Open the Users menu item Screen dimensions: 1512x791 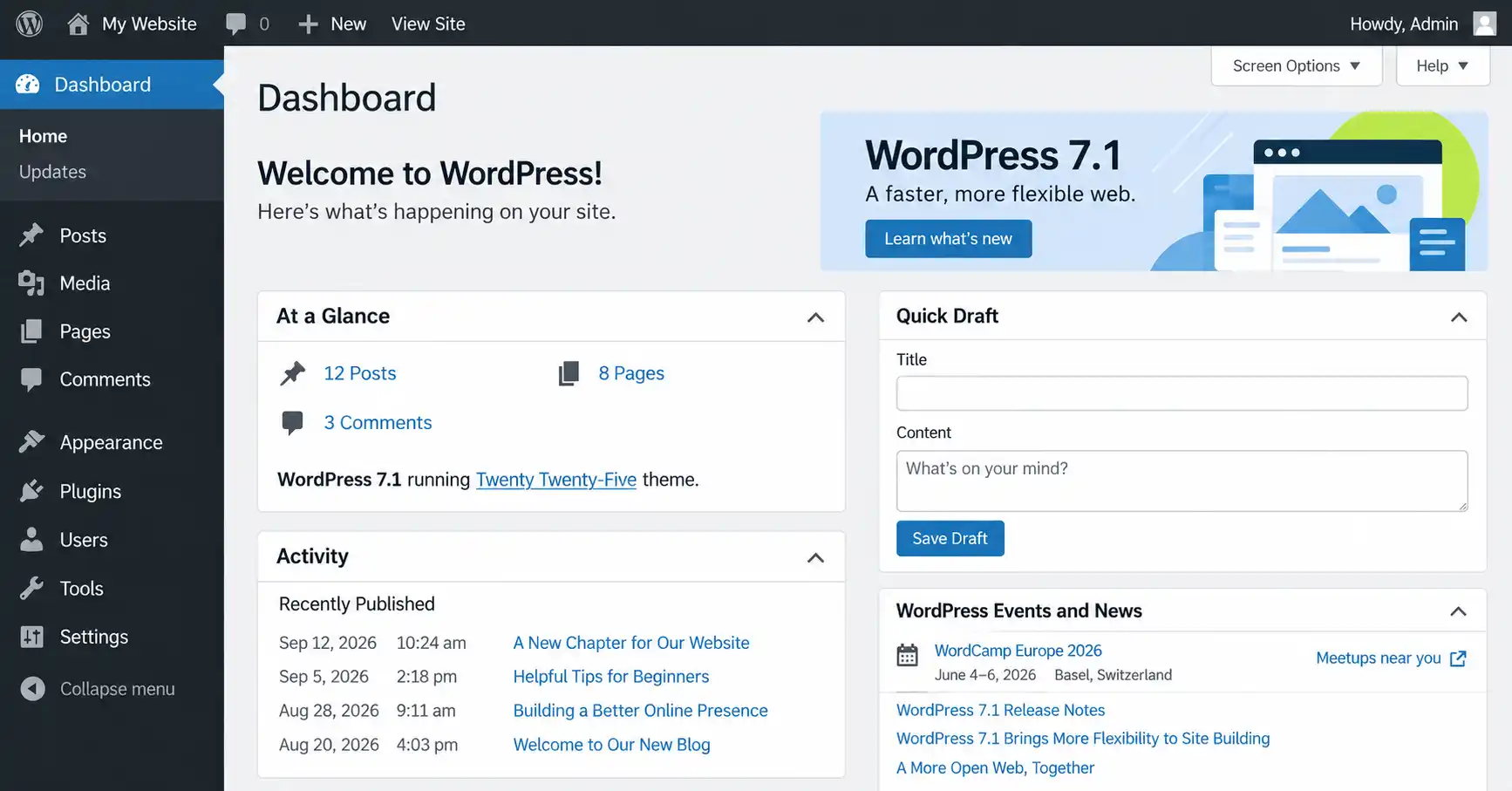112,540
